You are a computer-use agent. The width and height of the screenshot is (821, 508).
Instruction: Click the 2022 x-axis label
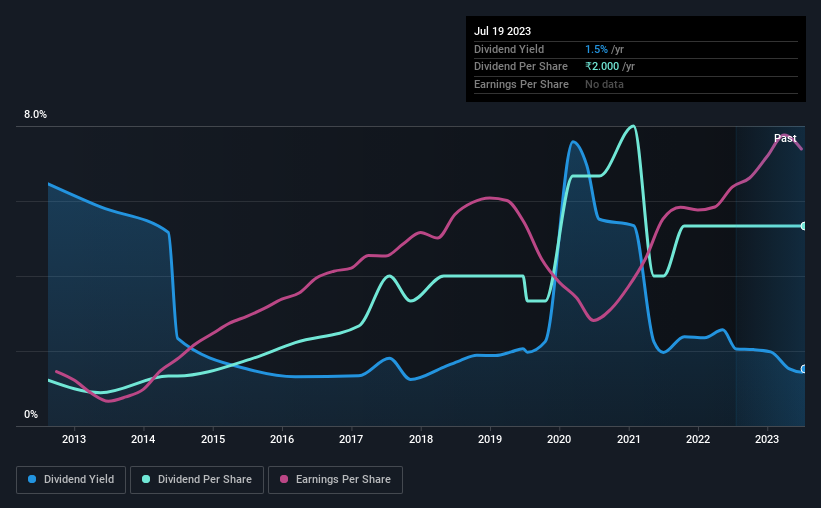point(698,439)
